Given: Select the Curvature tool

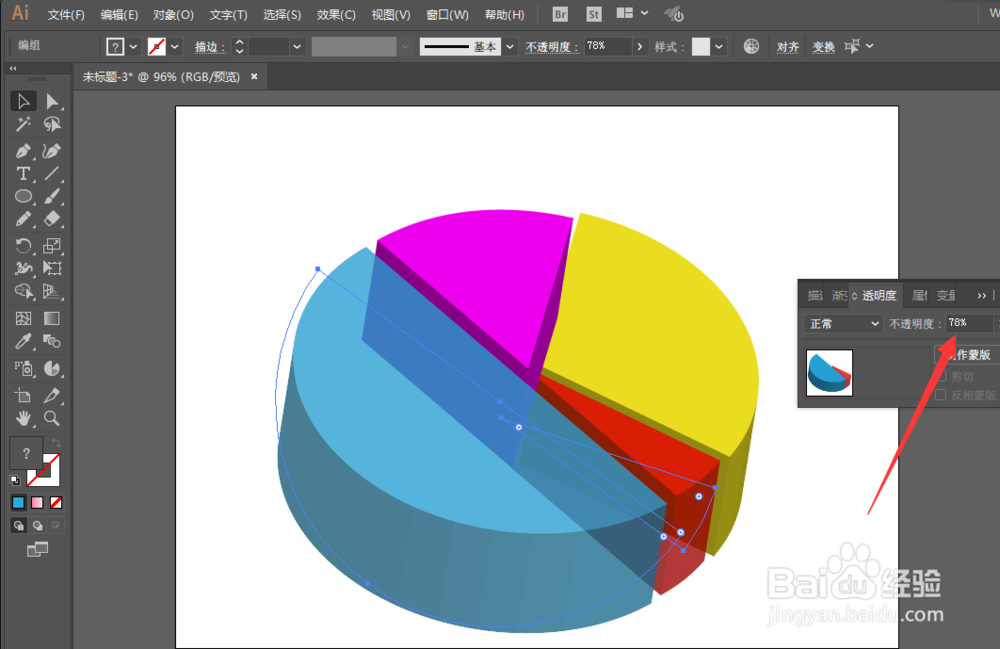Looking at the screenshot, I should pyautogui.click(x=52, y=151).
